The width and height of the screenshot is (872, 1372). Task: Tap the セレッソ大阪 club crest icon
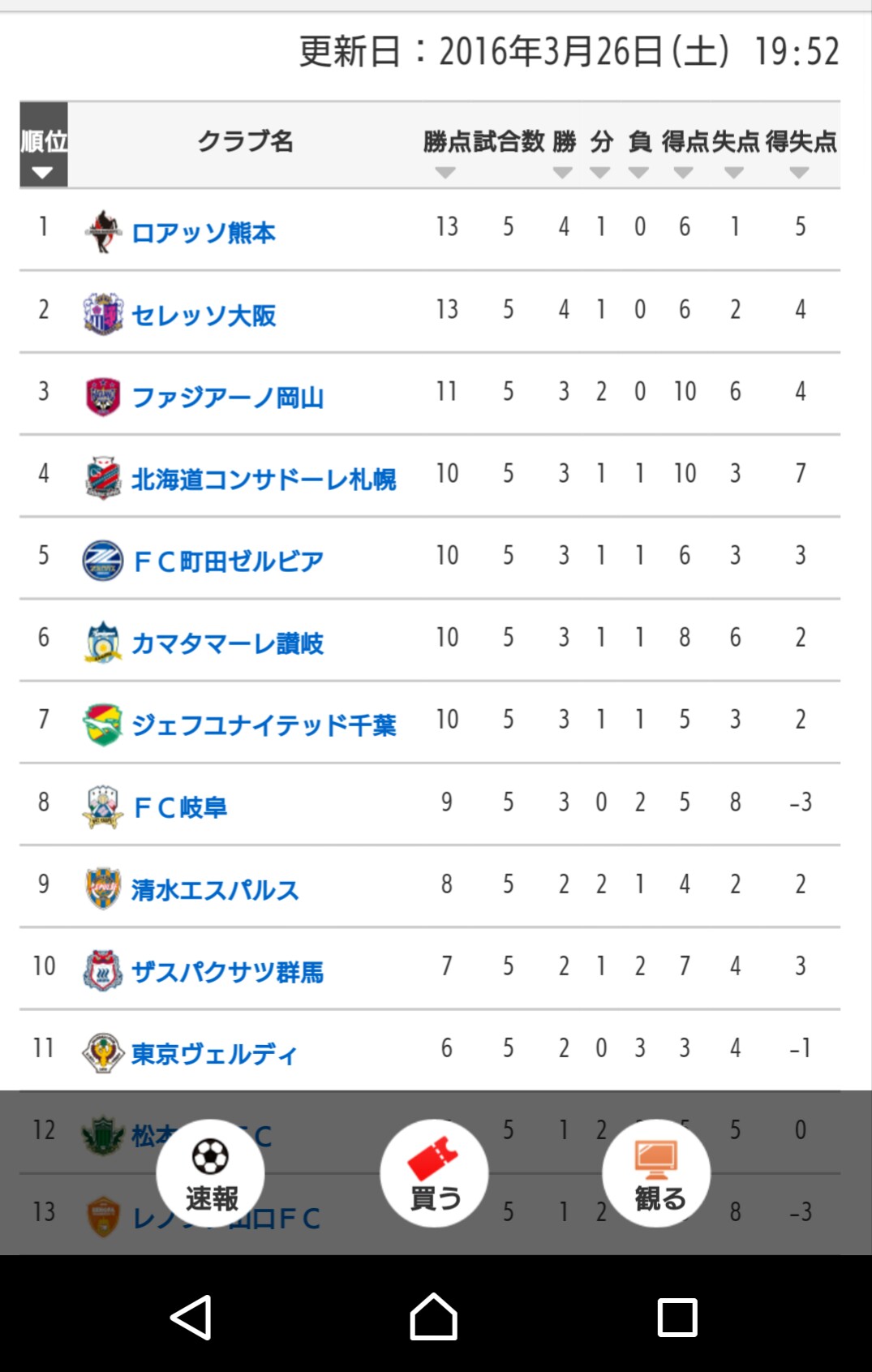pyautogui.click(x=103, y=314)
